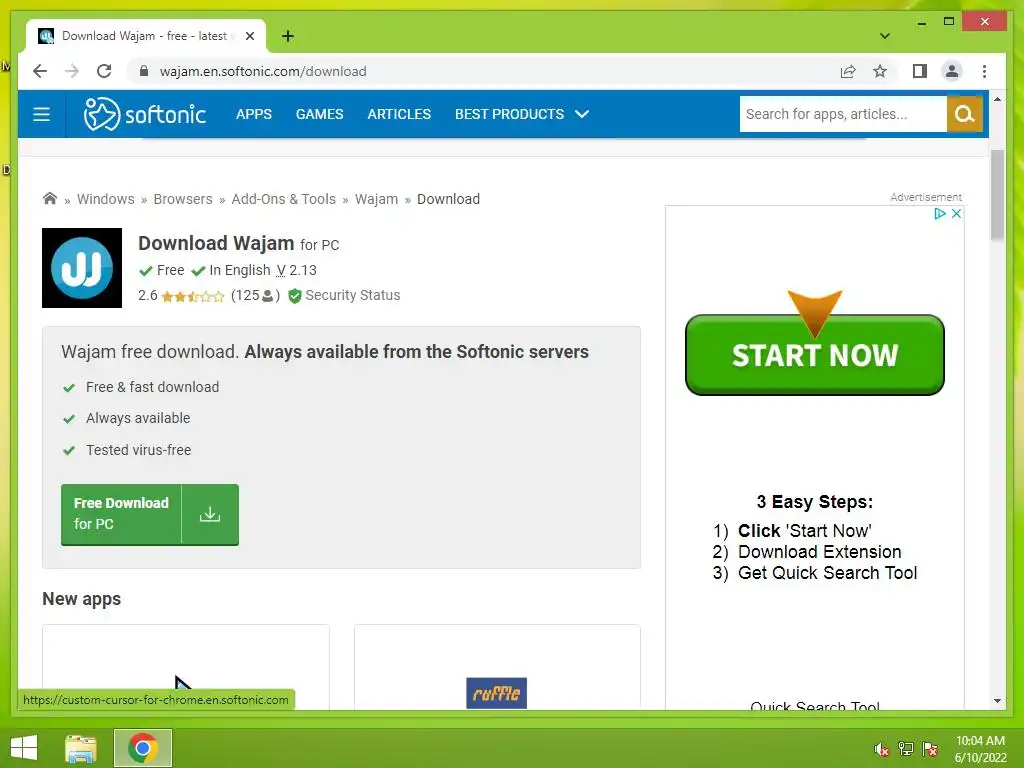Toggle the Chrome side panel icon
This screenshot has height=768, width=1024.
click(x=920, y=71)
